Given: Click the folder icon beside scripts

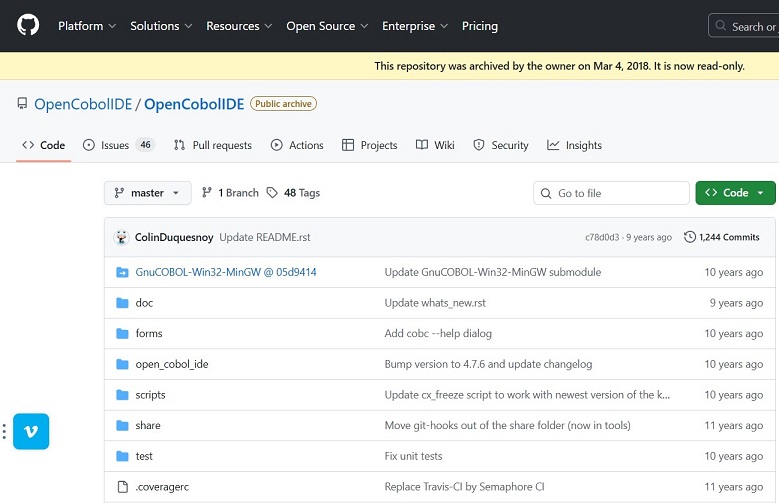Looking at the screenshot, I should tap(122, 395).
